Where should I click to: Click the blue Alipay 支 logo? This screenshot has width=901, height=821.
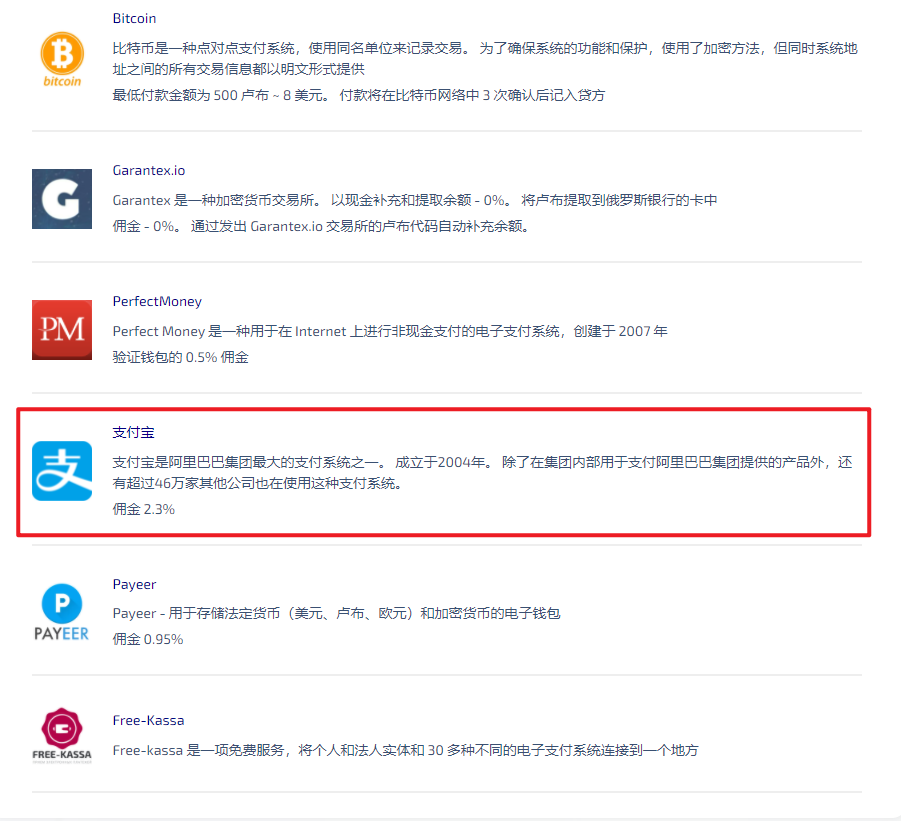pos(62,471)
